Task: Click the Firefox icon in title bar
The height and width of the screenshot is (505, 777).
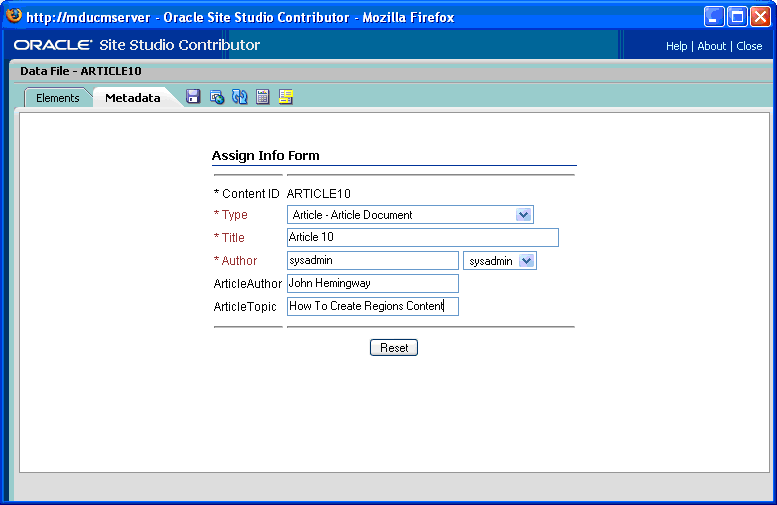Action: point(13,16)
